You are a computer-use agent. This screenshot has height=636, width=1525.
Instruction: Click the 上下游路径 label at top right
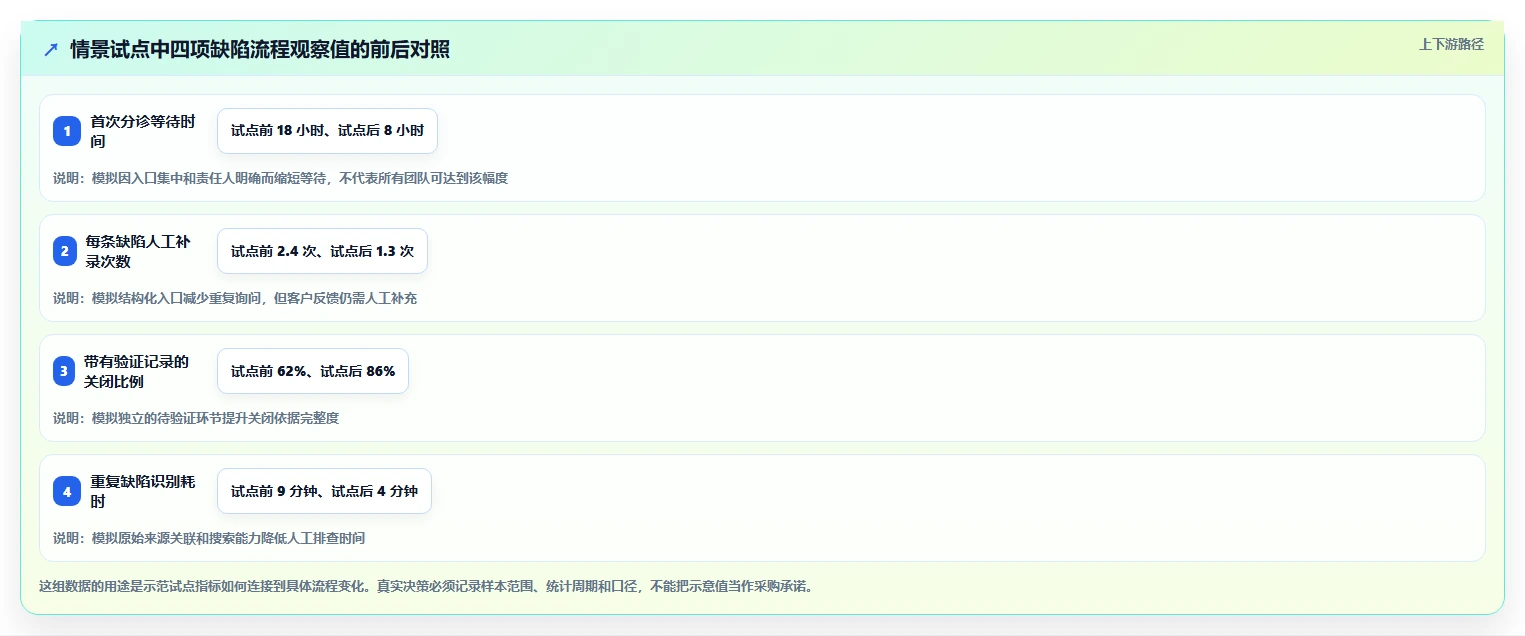[1451, 44]
